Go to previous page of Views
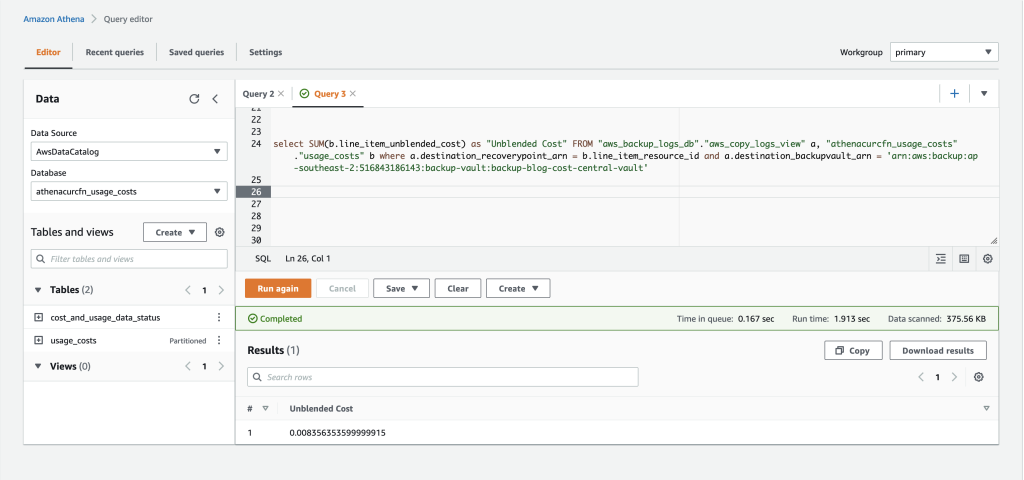 point(188,366)
